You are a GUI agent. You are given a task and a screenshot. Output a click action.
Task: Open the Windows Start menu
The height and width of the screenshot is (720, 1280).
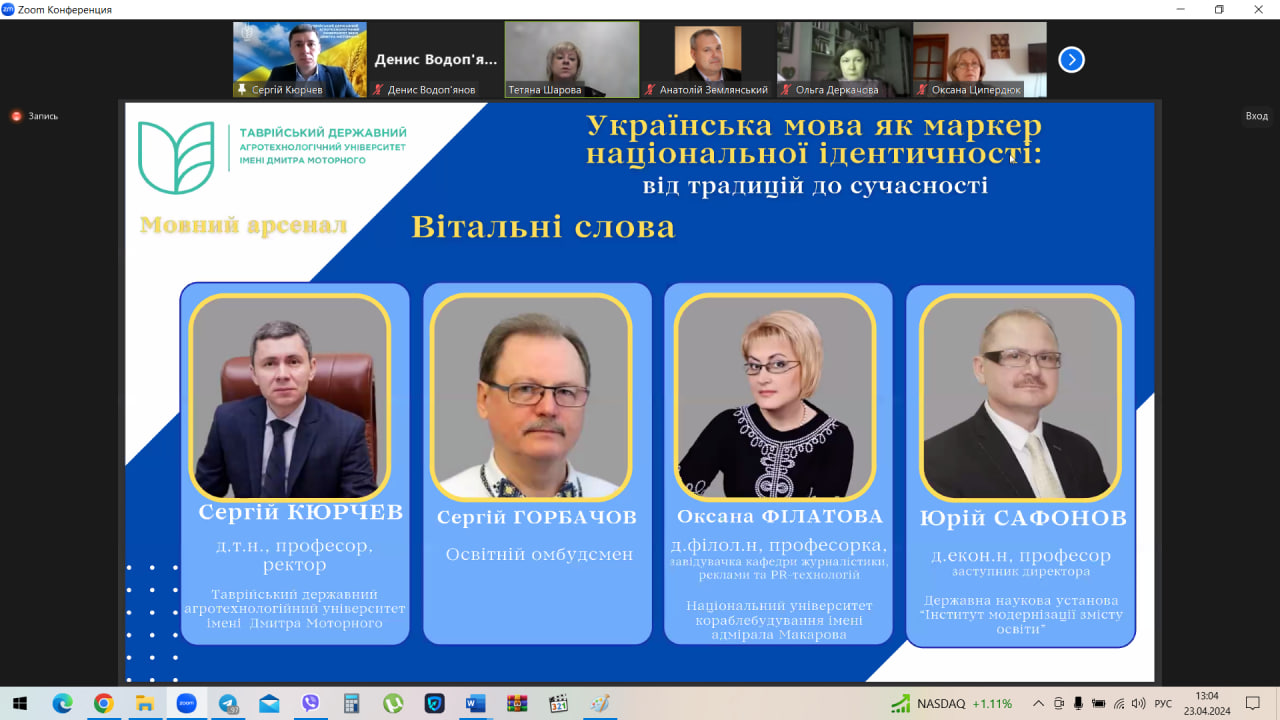click(x=20, y=703)
